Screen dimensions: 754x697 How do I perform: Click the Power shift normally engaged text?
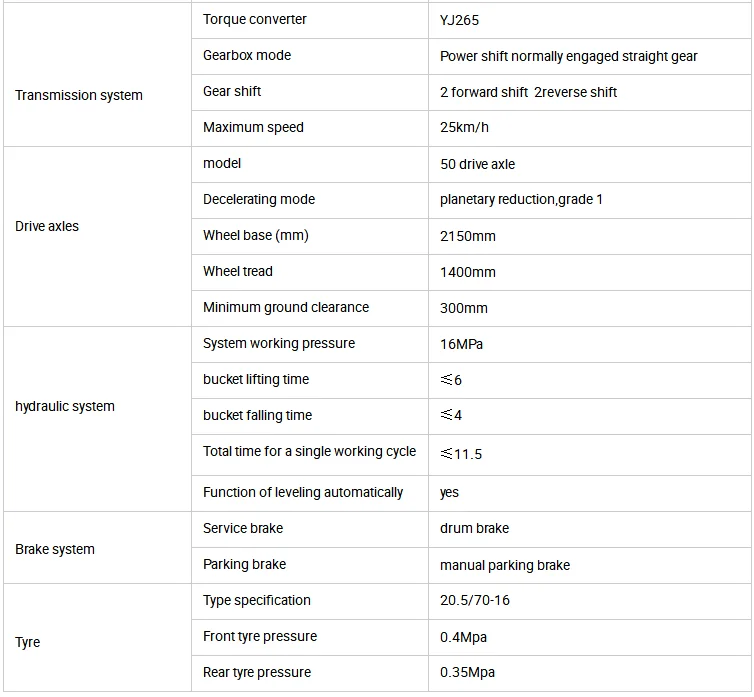[x=568, y=56]
